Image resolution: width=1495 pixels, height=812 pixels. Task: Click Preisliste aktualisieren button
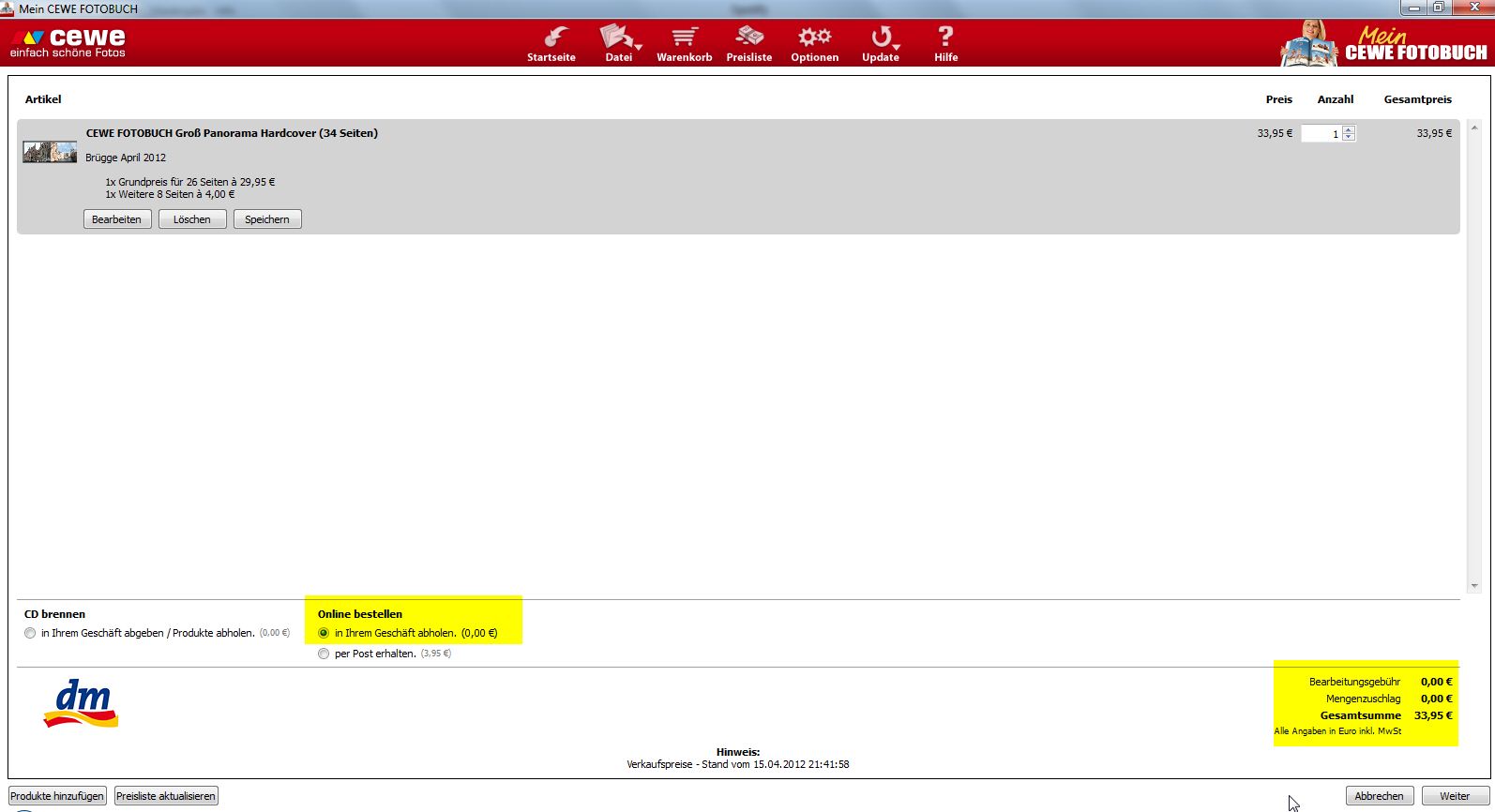(166, 796)
